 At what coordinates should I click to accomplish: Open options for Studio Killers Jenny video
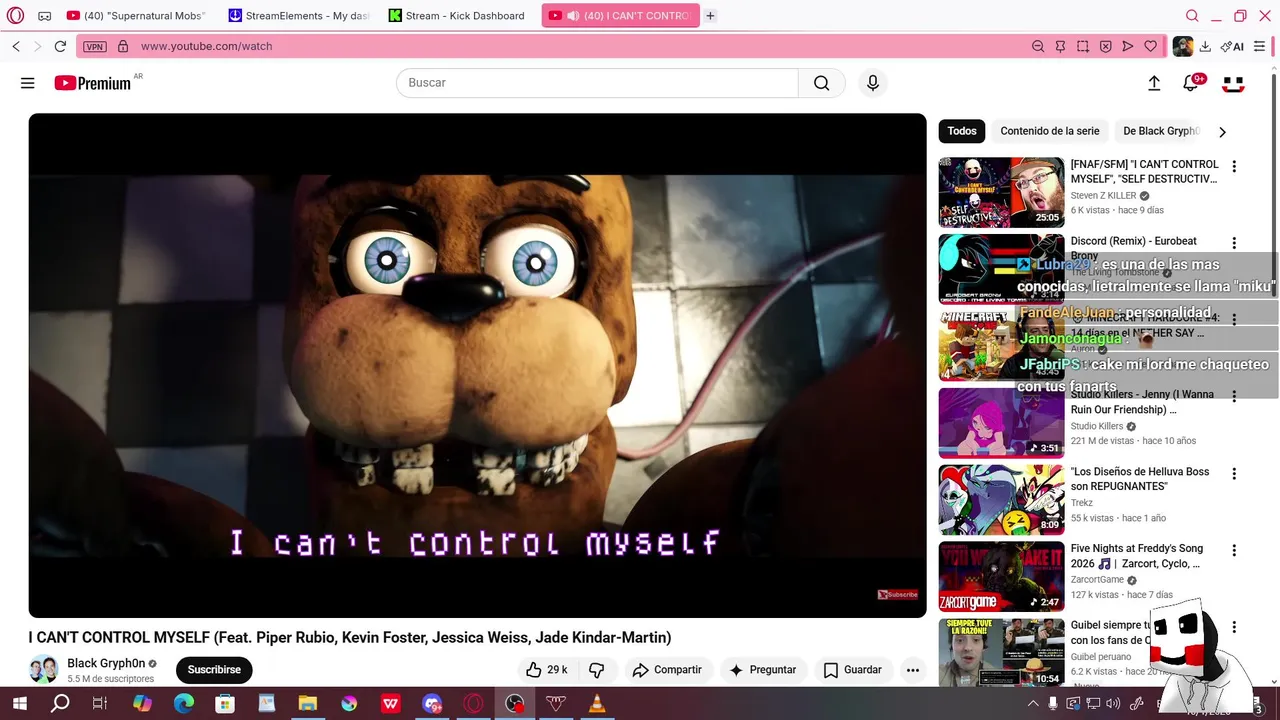pos(1234,396)
